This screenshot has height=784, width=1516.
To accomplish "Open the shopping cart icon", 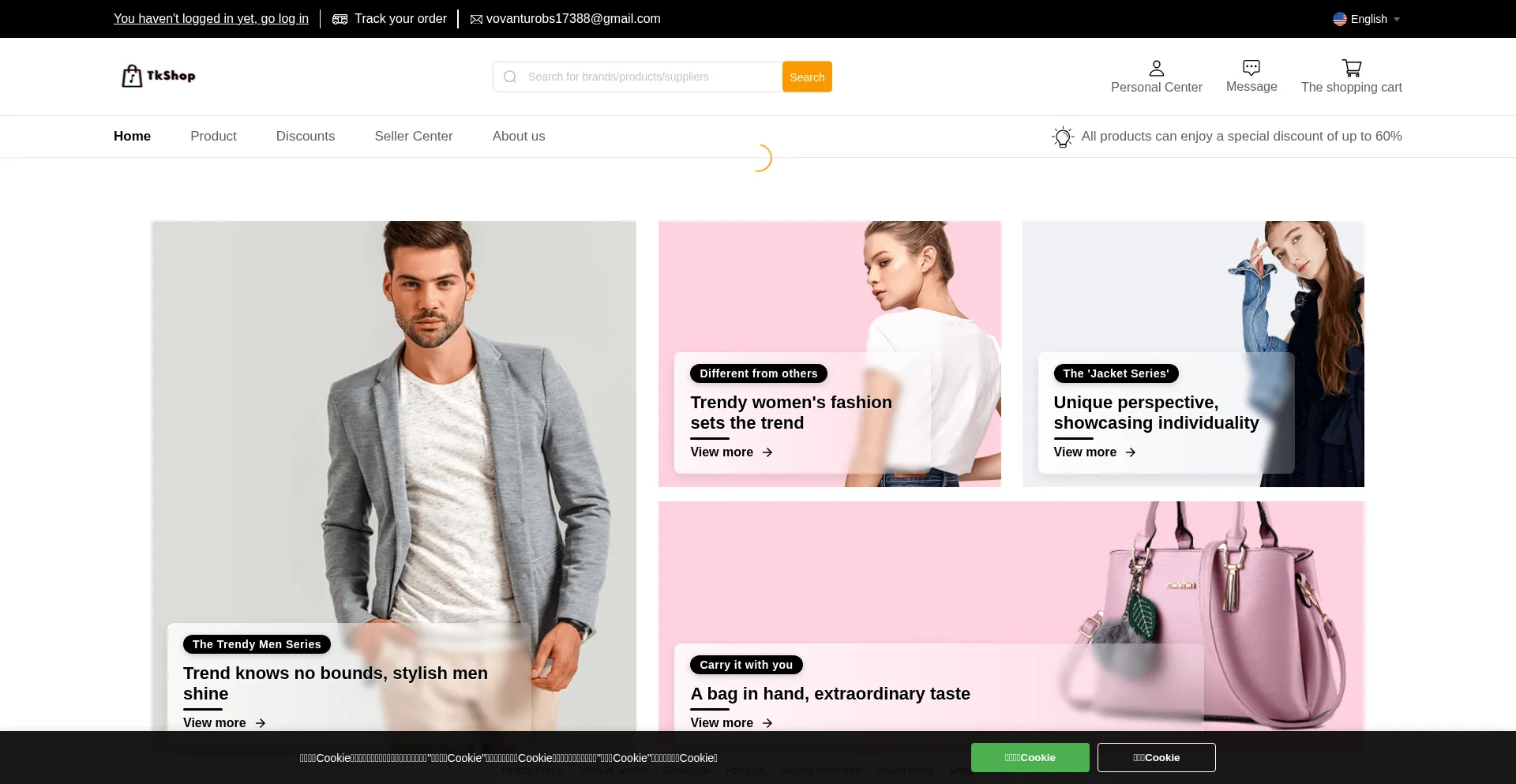I will (1351, 68).
